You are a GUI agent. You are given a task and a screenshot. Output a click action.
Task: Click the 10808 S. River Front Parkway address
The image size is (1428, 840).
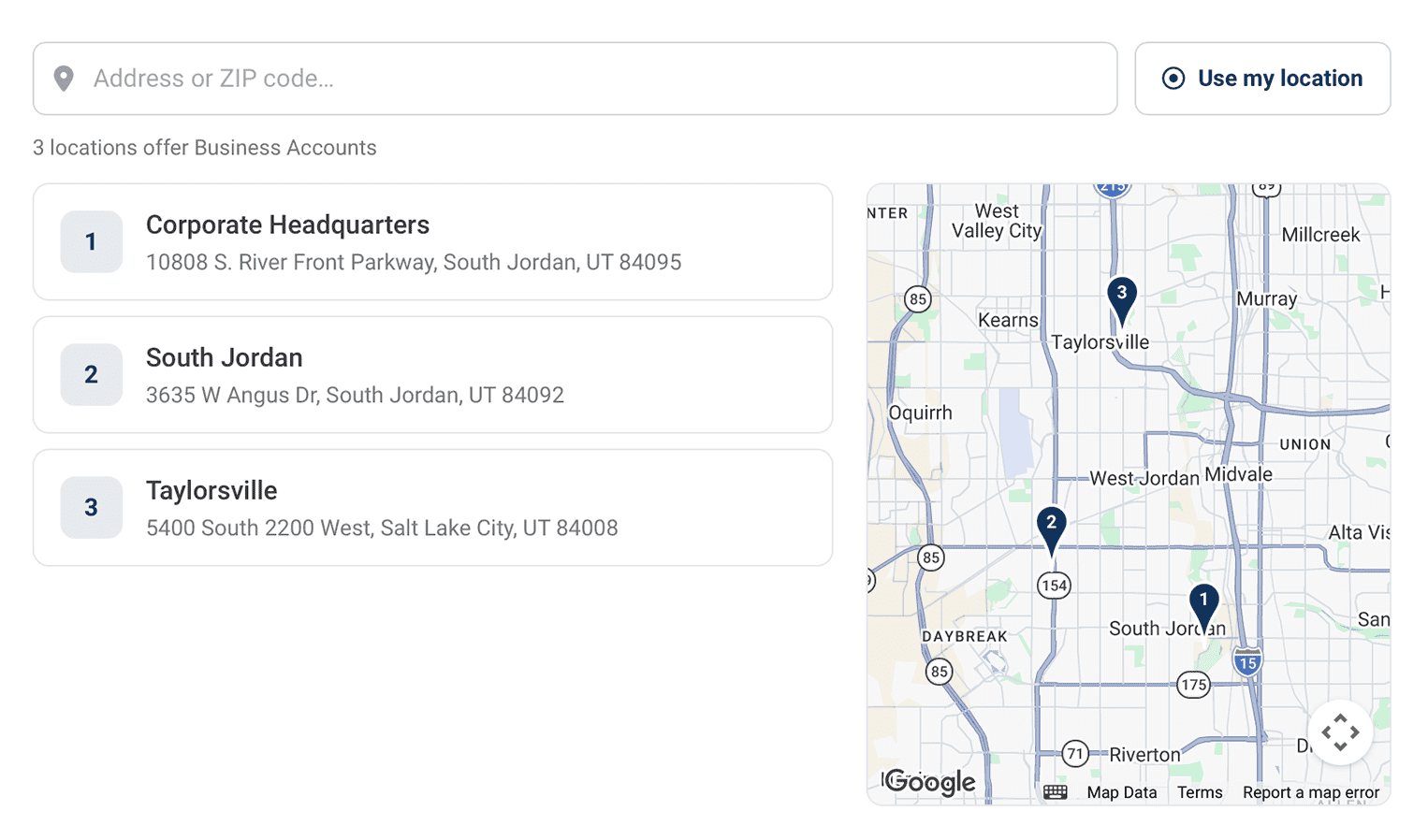click(x=414, y=263)
